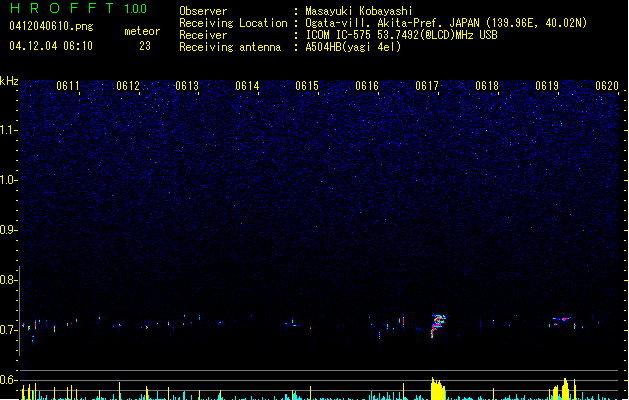
Task: Click the 'Receiving Location' label
Action: [x=233, y=23]
